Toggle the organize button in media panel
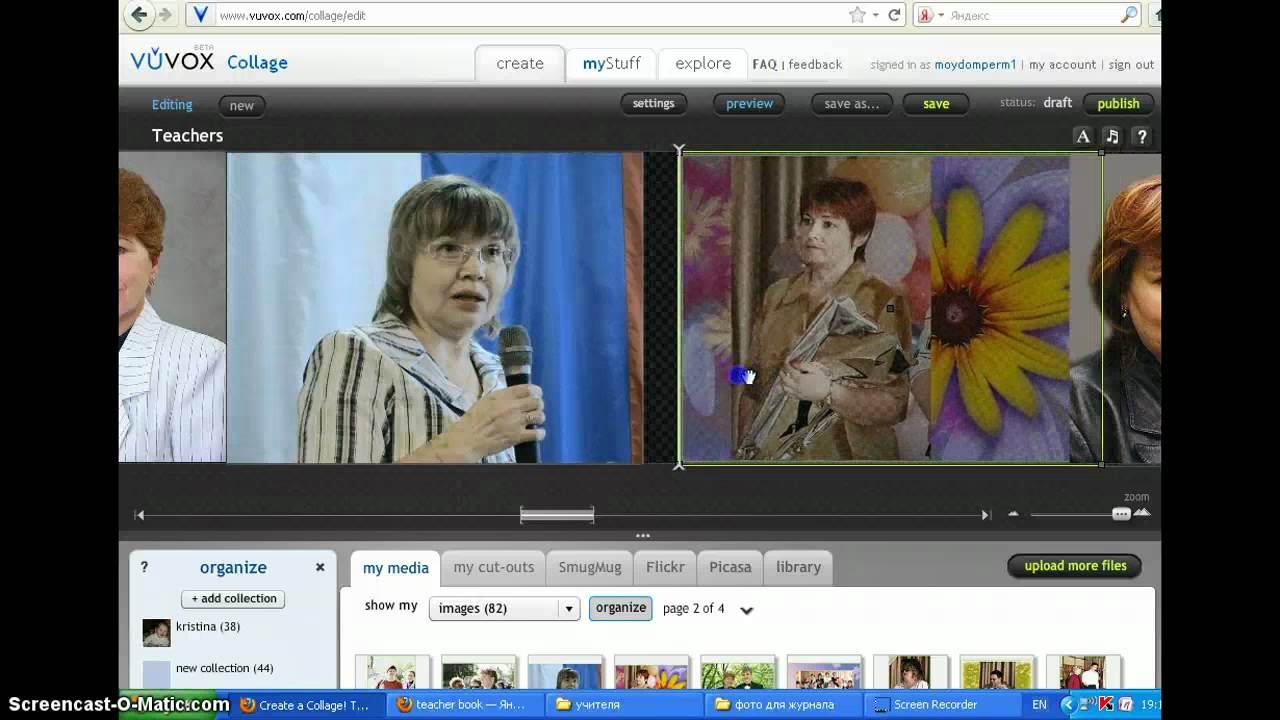Viewport: 1280px width, 720px height. pyautogui.click(x=621, y=608)
